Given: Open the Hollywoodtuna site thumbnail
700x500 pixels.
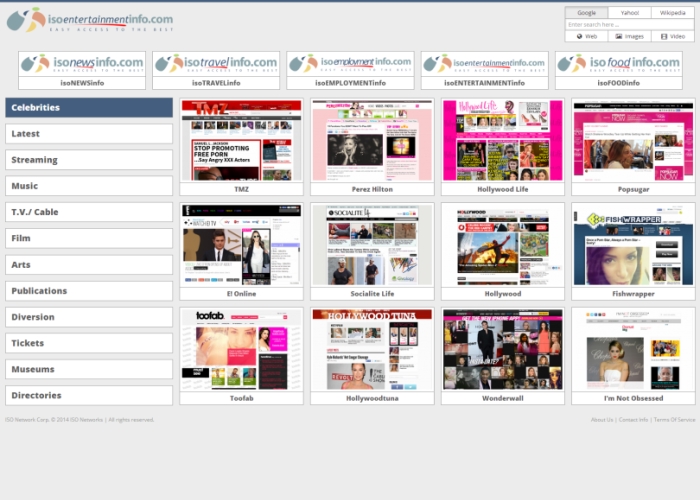Looking at the screenshot, I should pyautogui.click(x=372, y=350).
